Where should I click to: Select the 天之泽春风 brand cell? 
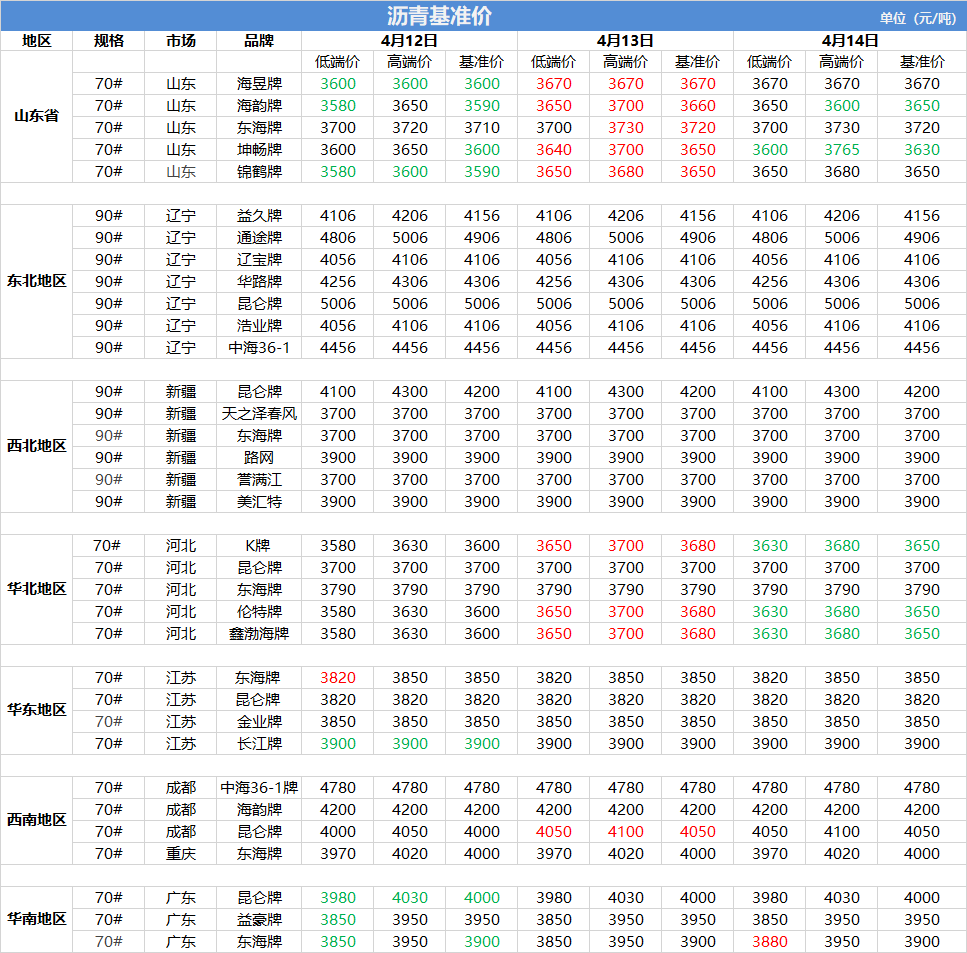pyautogui.click(x=259, y=413)
